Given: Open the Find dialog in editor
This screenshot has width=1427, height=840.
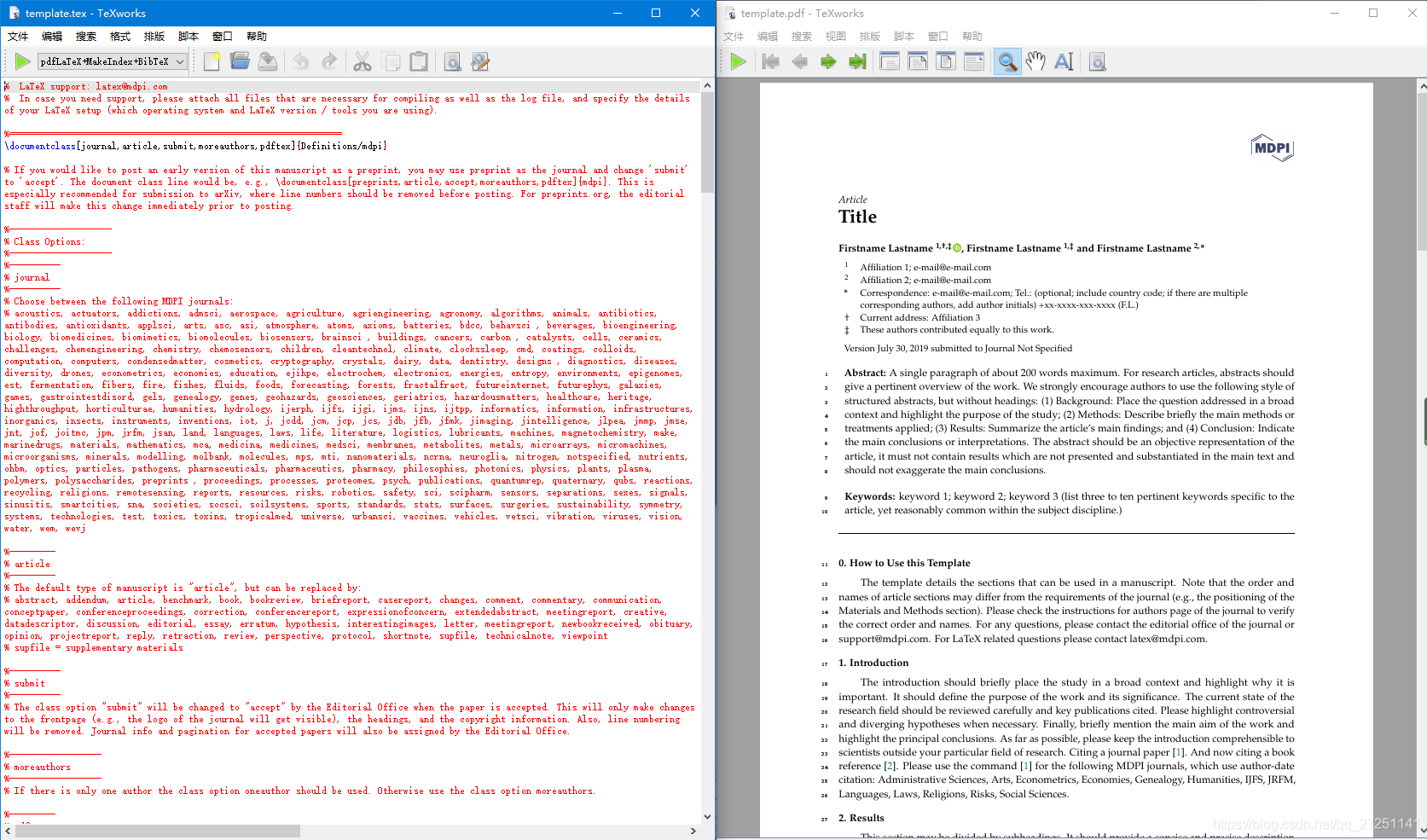Looking at the screenshot, I should [452, 61].
